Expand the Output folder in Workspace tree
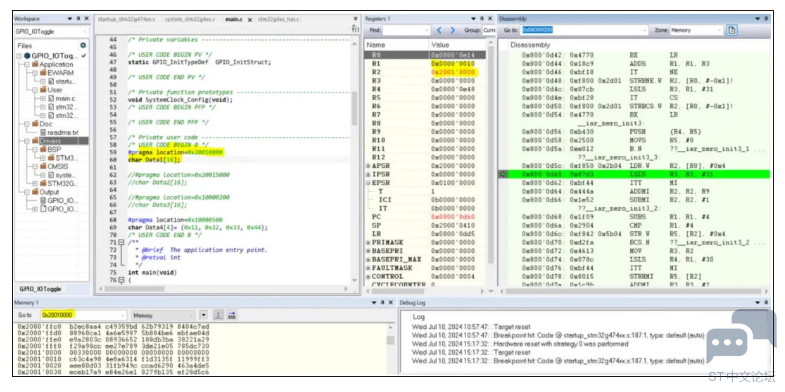 coord(27,192)
